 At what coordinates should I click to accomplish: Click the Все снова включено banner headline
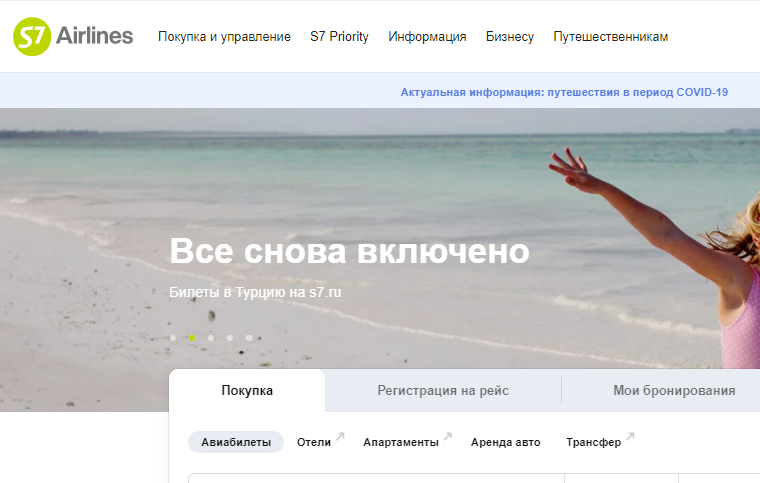coord(349,251)
